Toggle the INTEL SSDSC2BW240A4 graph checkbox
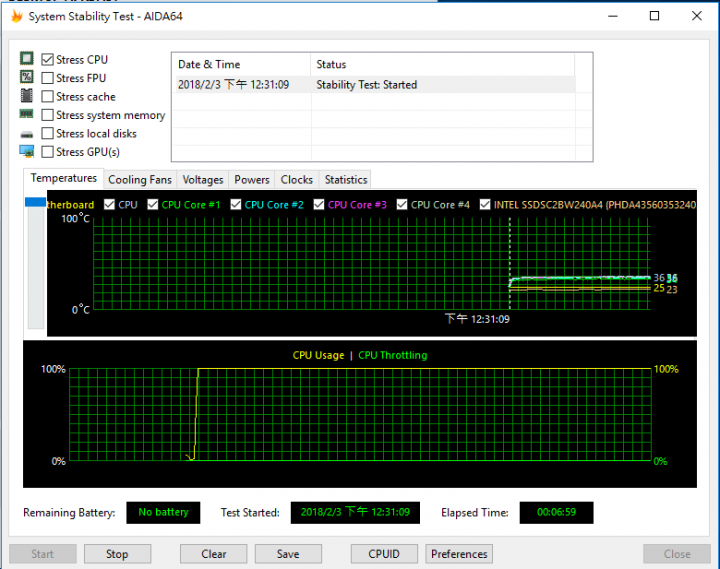 [485, 204]
